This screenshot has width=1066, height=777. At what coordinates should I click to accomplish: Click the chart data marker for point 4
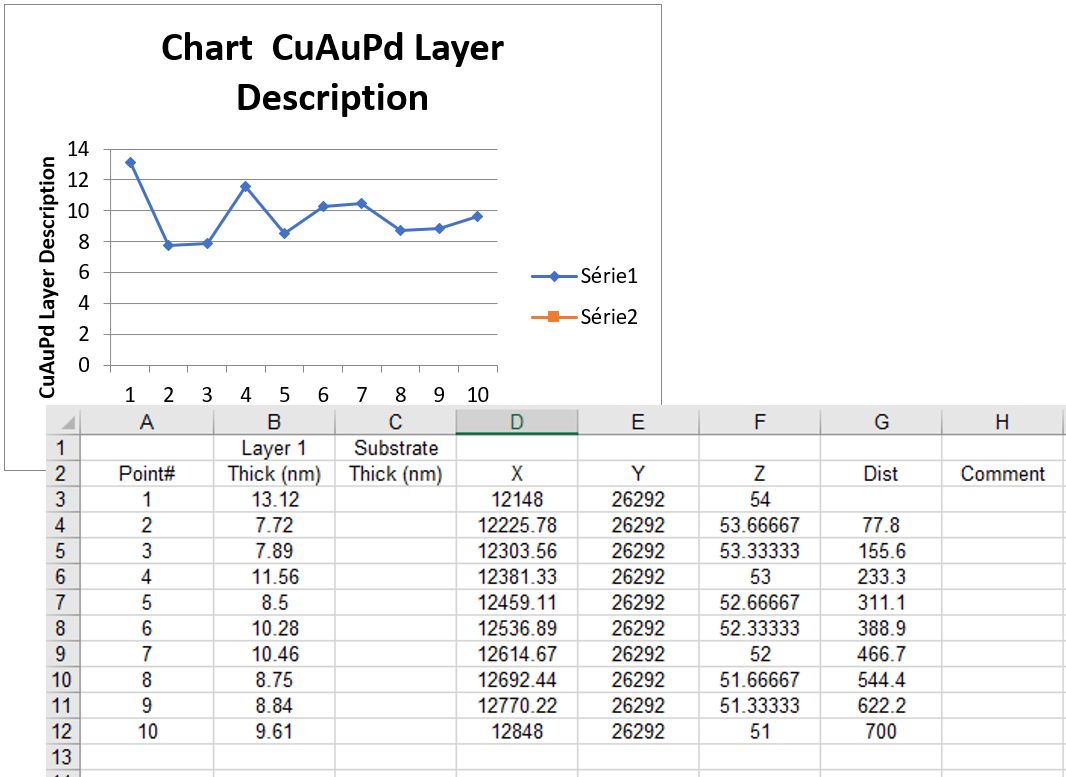coord(245,186)
